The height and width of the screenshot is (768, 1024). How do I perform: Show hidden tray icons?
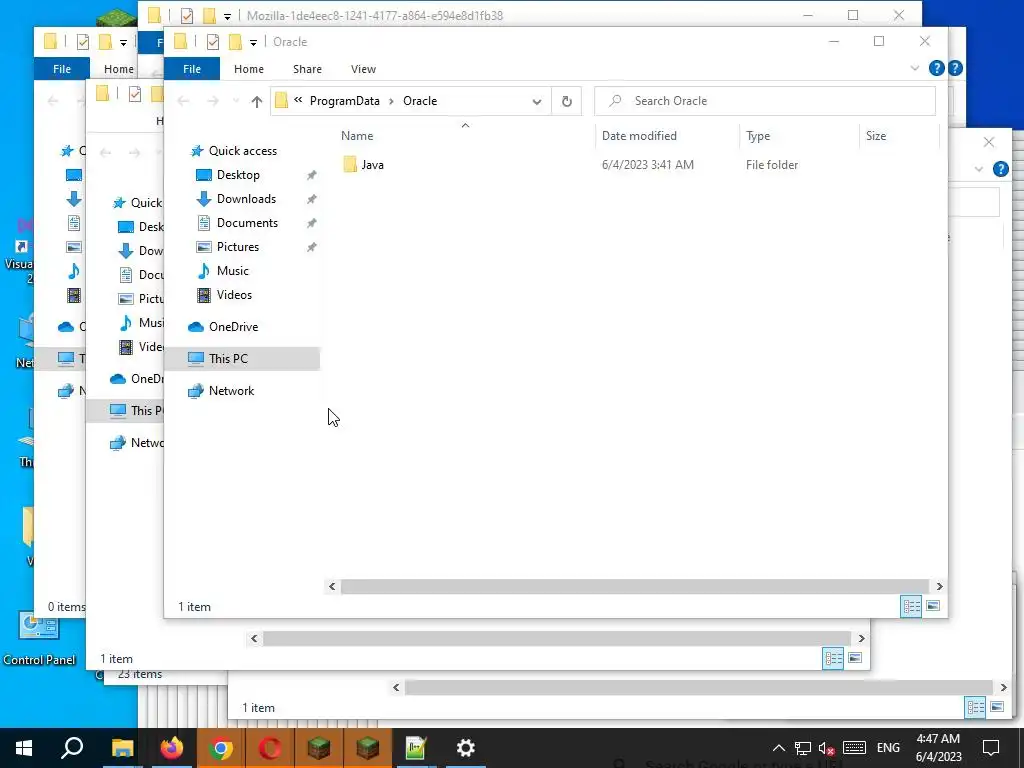779,748
